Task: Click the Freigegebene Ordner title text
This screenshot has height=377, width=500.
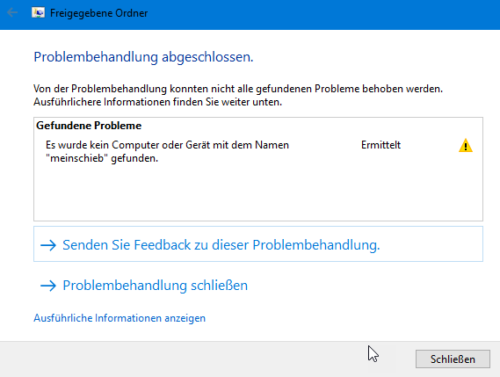Action: tap(99, 13)
